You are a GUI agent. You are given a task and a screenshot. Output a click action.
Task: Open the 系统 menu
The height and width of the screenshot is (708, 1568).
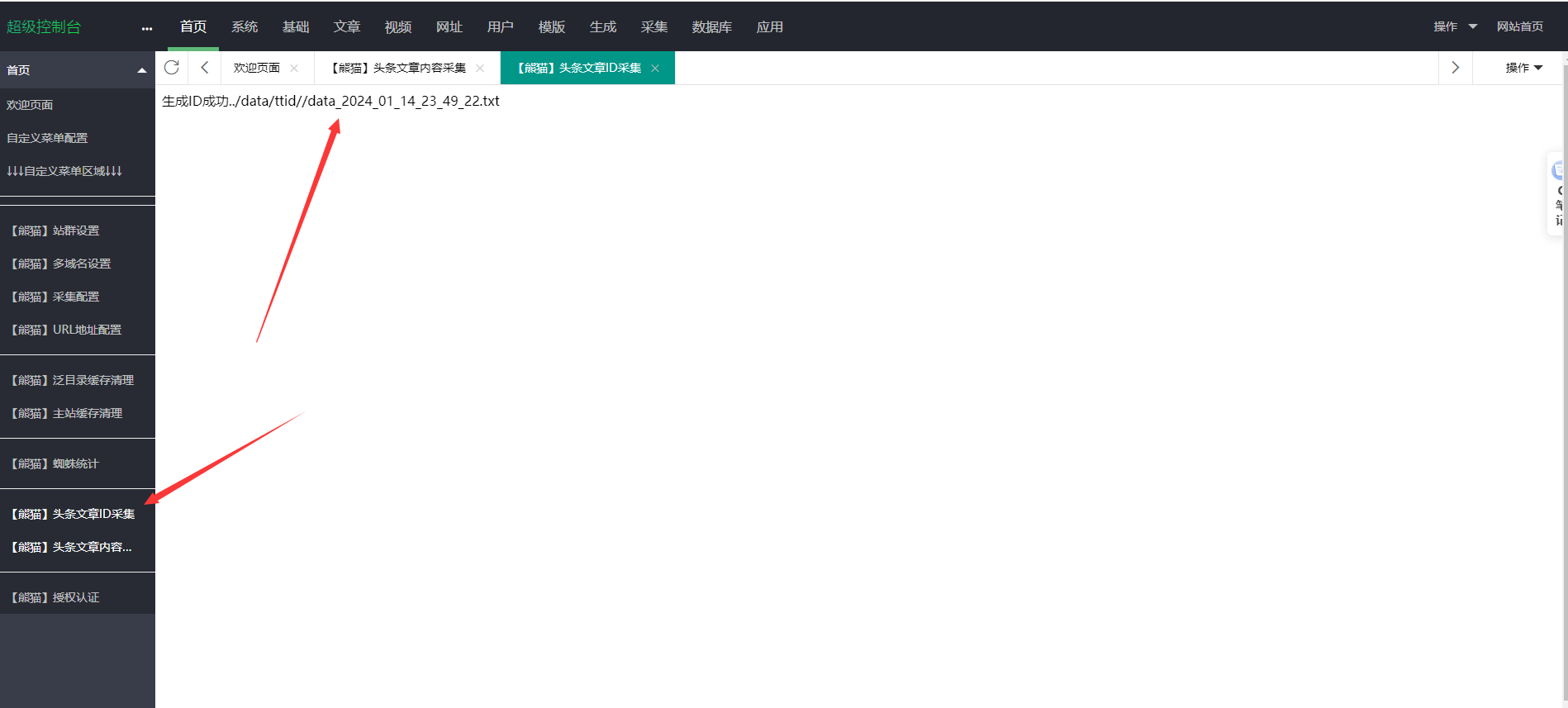pyautogui.click(x=245, y=26)
